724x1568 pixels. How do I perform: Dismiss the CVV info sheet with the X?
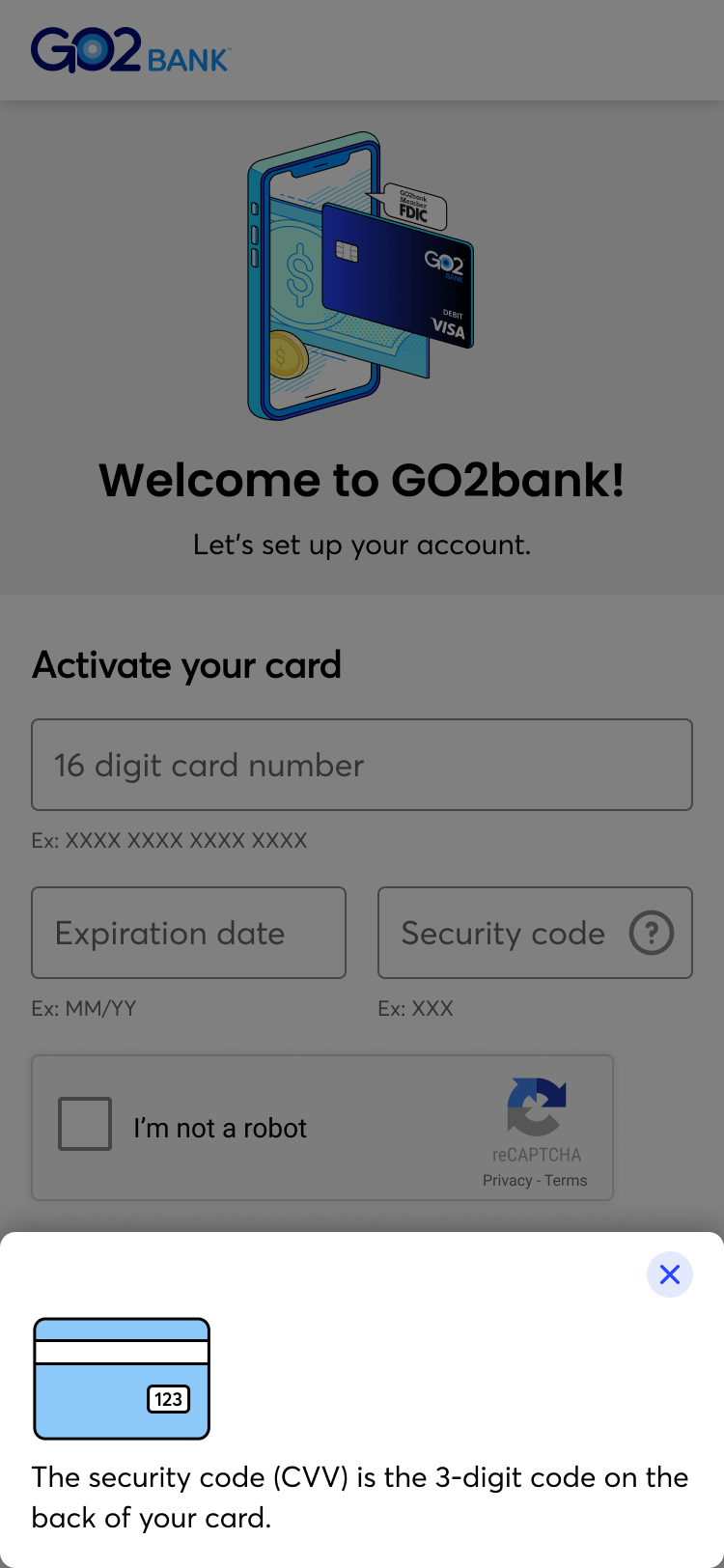tap(669, 1274)
